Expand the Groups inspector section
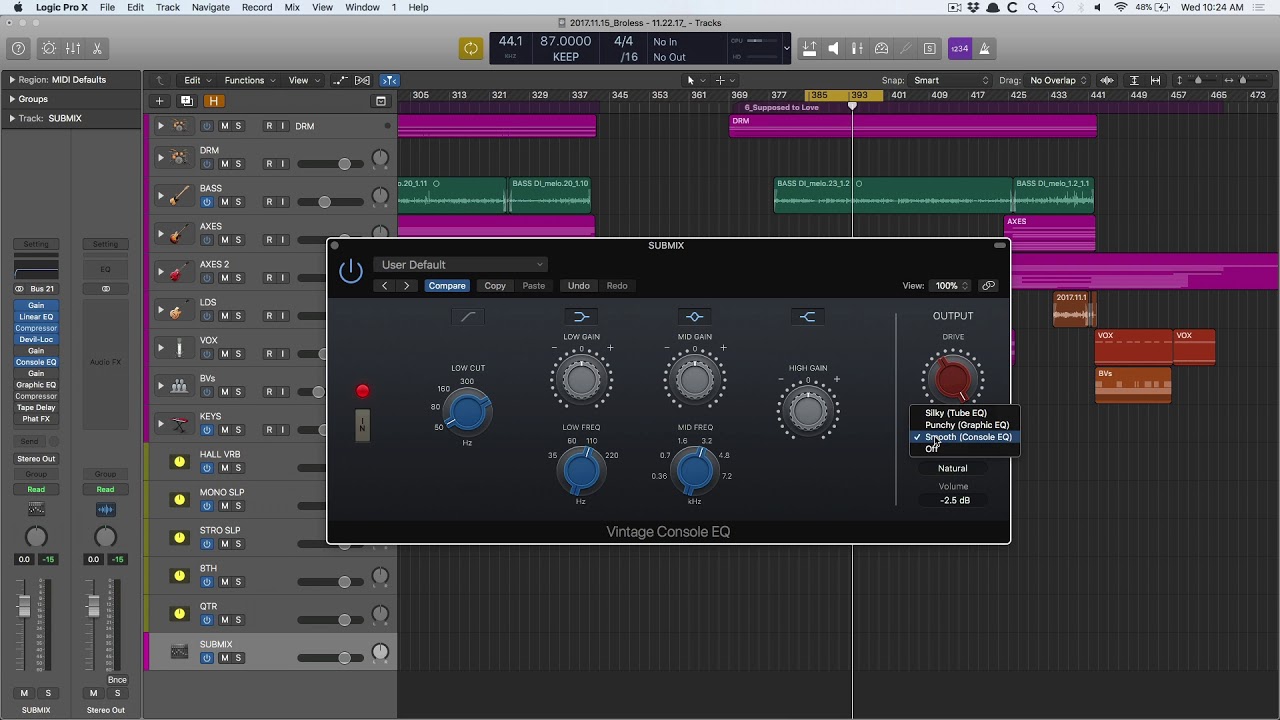1280x720 pixels. click(x=12, y=99)
